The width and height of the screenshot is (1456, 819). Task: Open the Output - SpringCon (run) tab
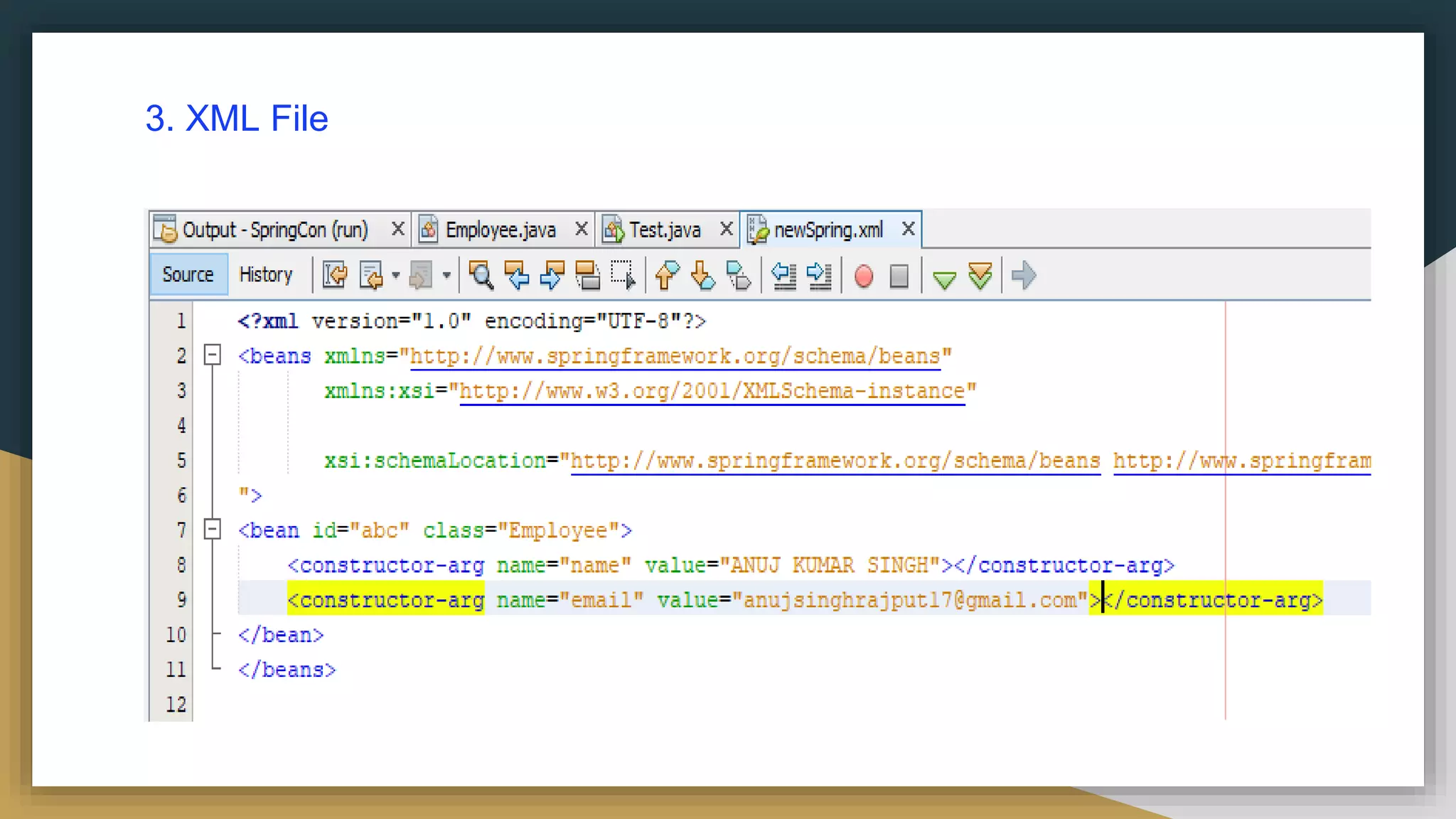(275, 230)
